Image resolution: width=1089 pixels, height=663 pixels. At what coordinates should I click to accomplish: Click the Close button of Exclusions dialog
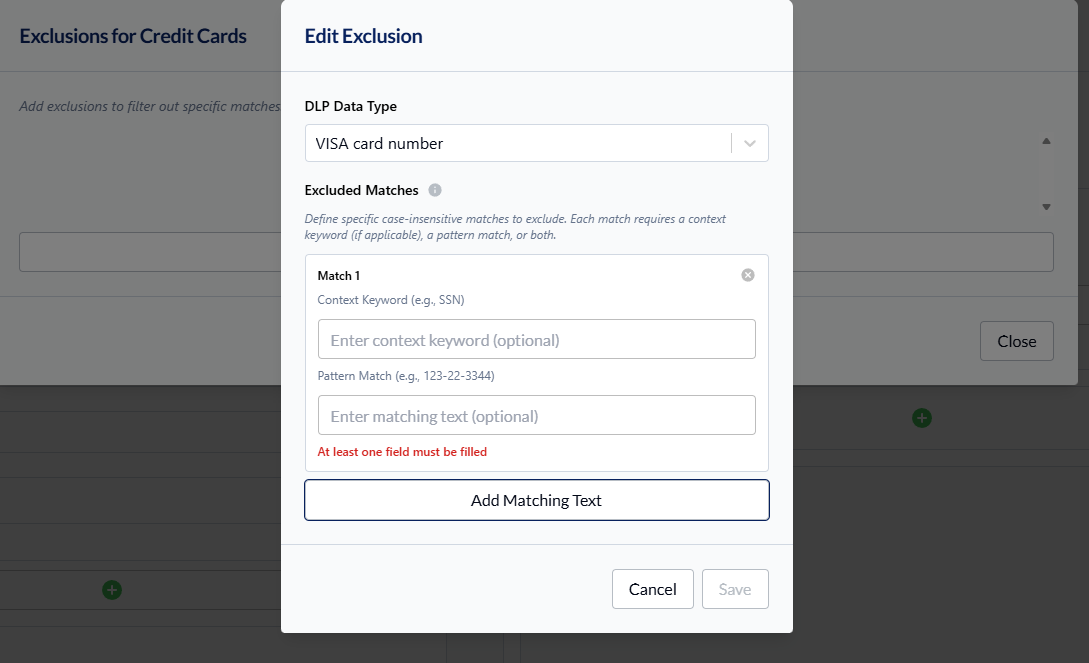pos(1016,341)
